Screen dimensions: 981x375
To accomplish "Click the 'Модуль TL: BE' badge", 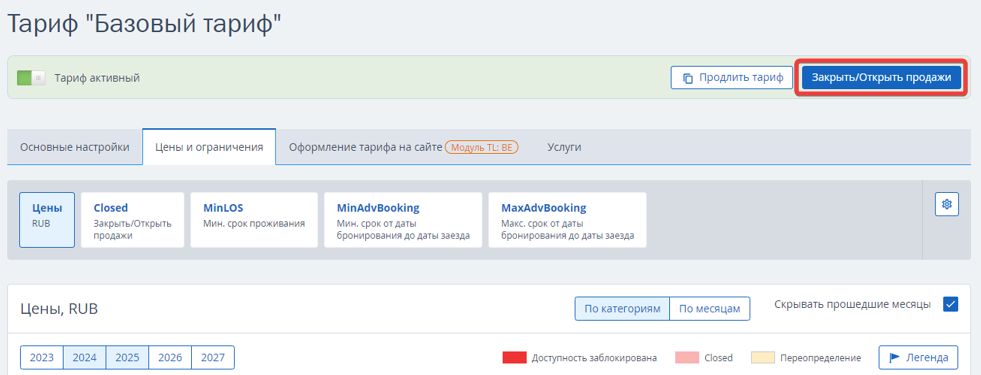I will [482, 148].
